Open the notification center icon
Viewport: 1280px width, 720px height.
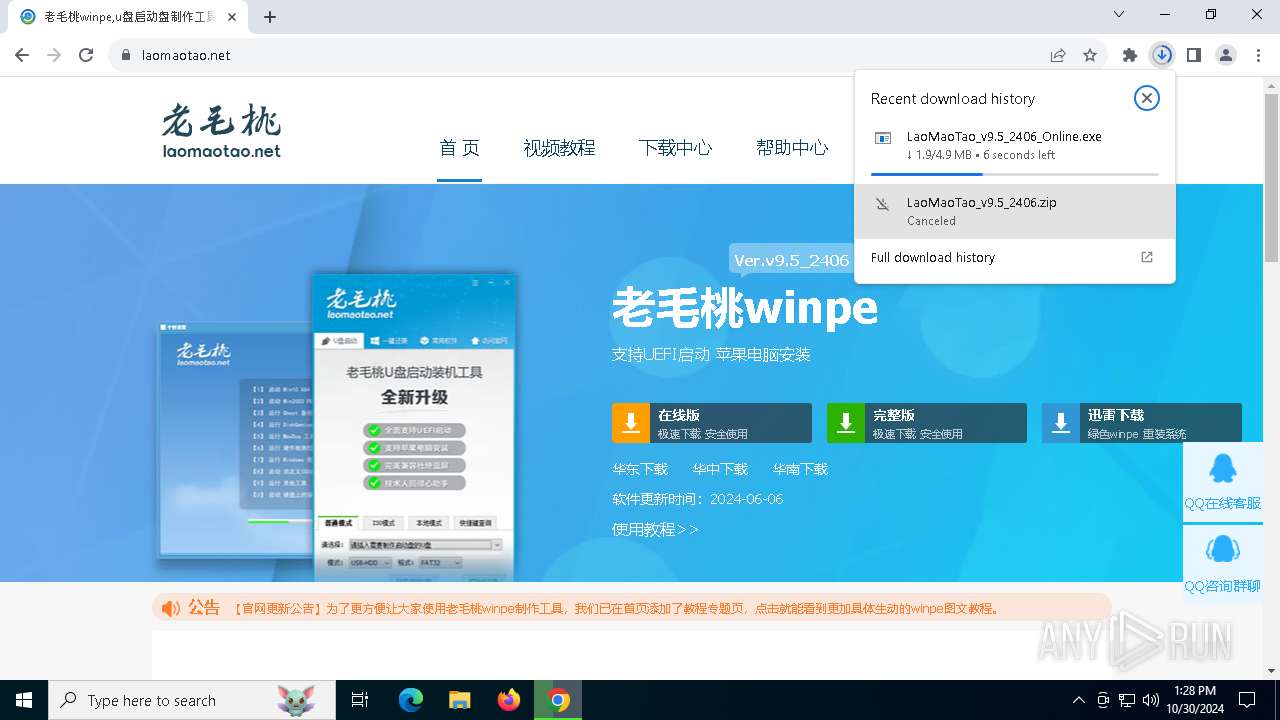(1247, 700)
